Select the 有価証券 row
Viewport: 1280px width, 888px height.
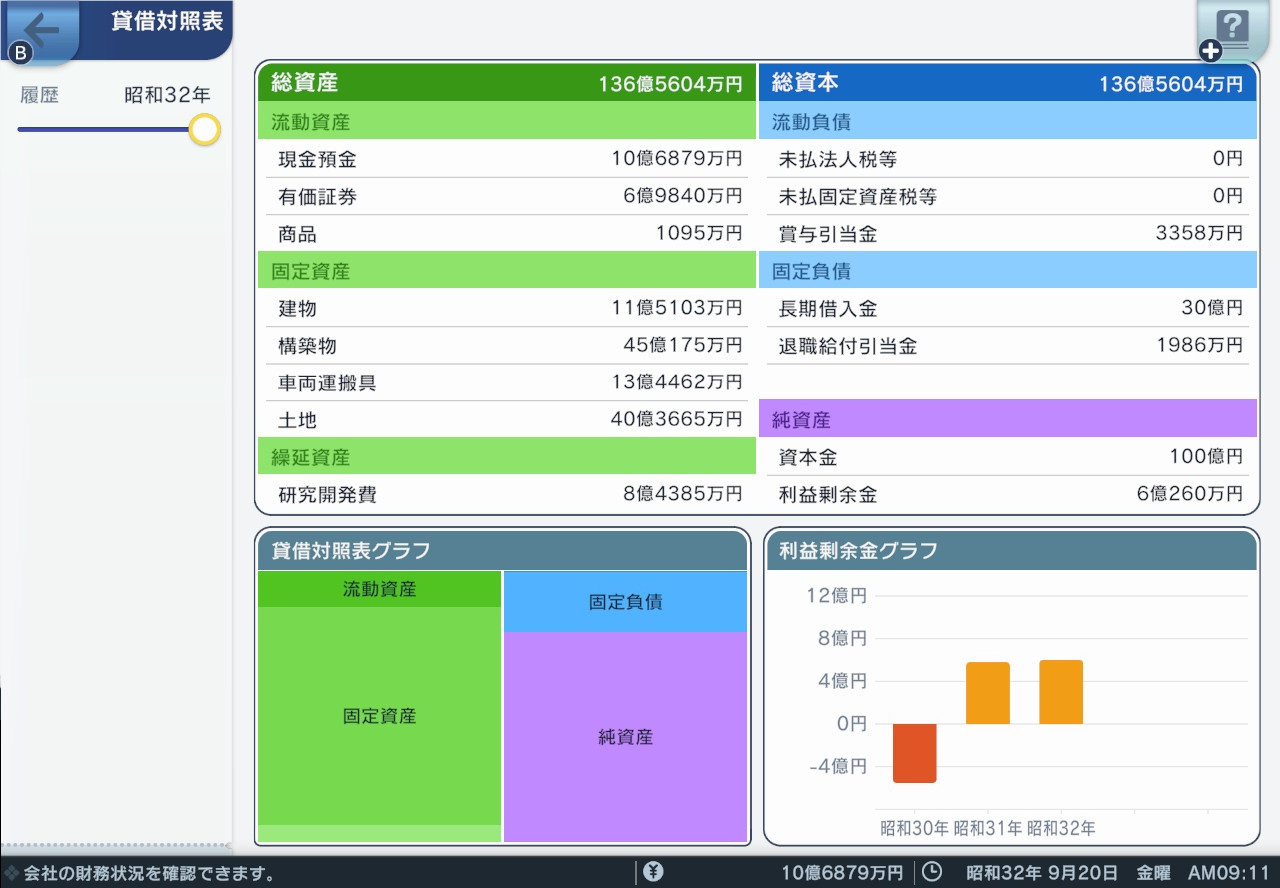[507, 196]
